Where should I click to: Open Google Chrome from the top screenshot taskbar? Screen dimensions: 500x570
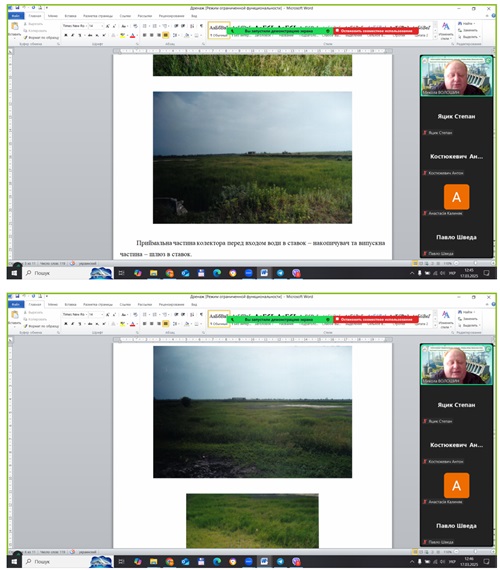(x=169, y=273)
